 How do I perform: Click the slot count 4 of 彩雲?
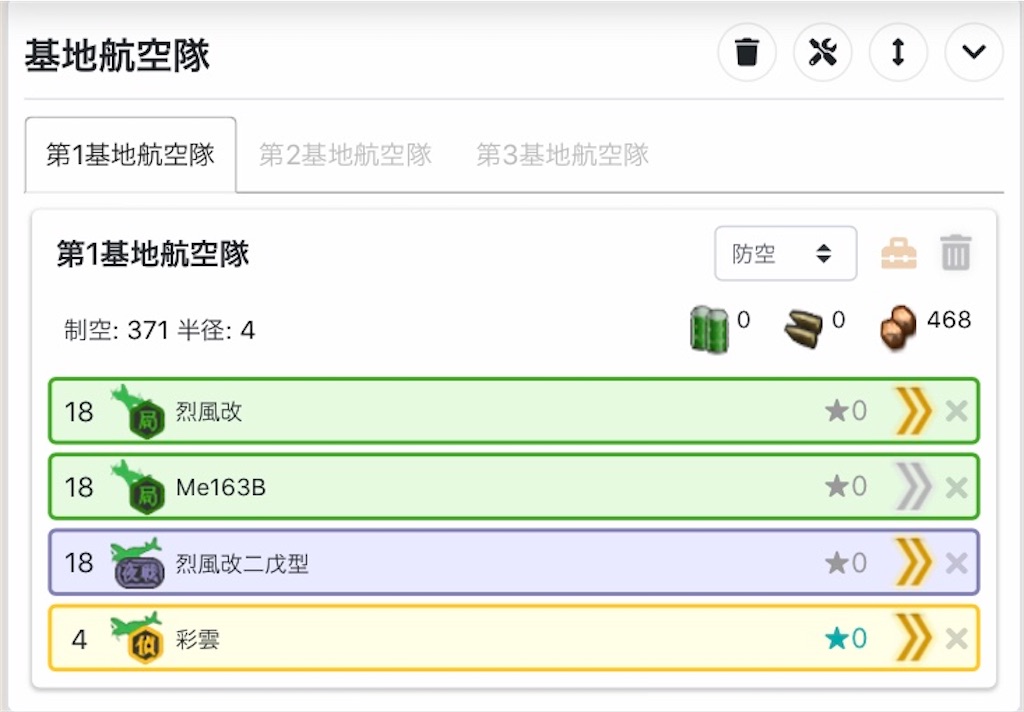[79, 639]
